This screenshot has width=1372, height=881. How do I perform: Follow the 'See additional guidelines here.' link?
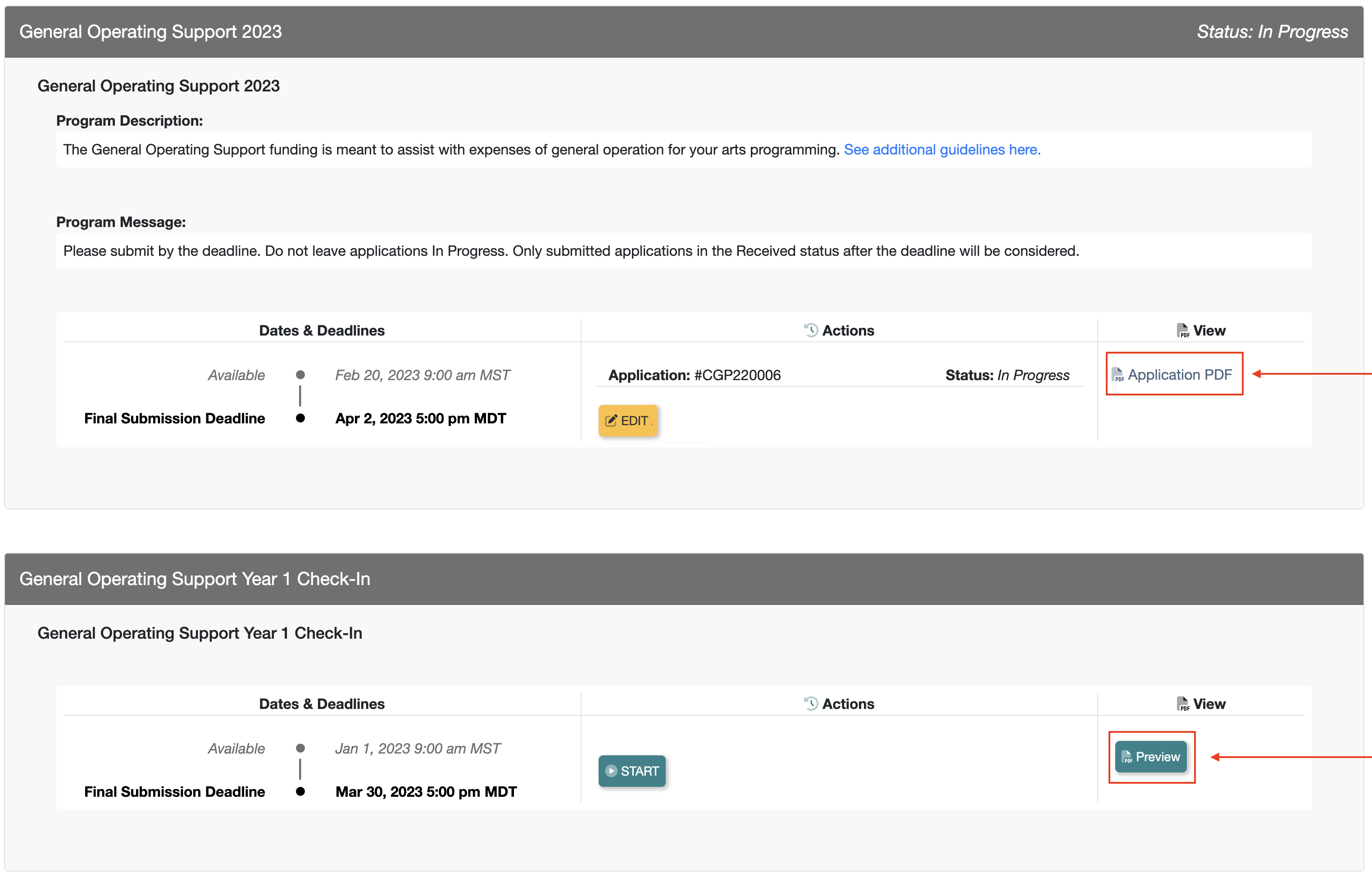point(942,150)
